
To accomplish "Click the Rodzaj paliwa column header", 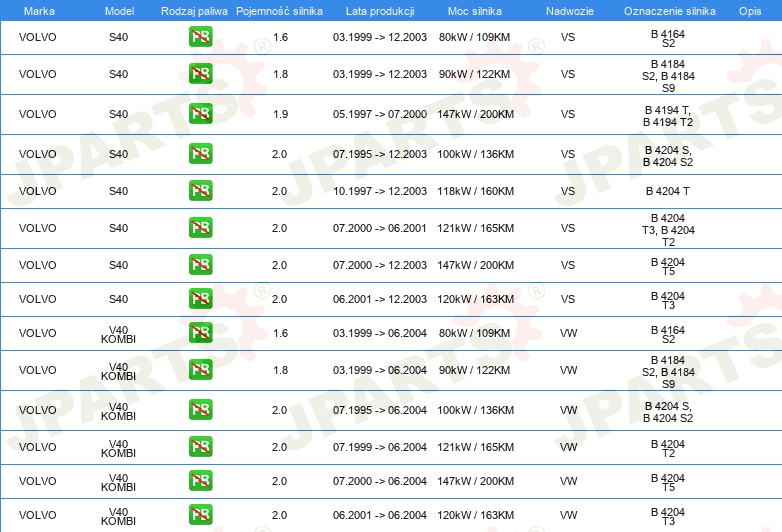I will (194, 10).
